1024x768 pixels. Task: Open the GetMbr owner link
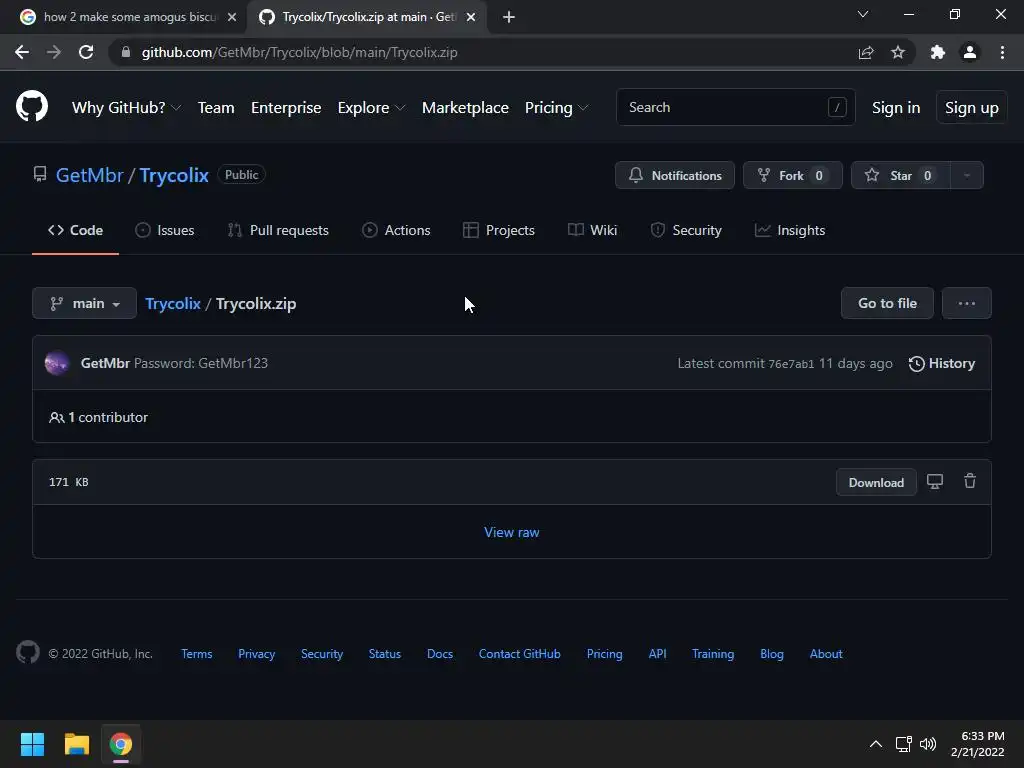[89, 175]
